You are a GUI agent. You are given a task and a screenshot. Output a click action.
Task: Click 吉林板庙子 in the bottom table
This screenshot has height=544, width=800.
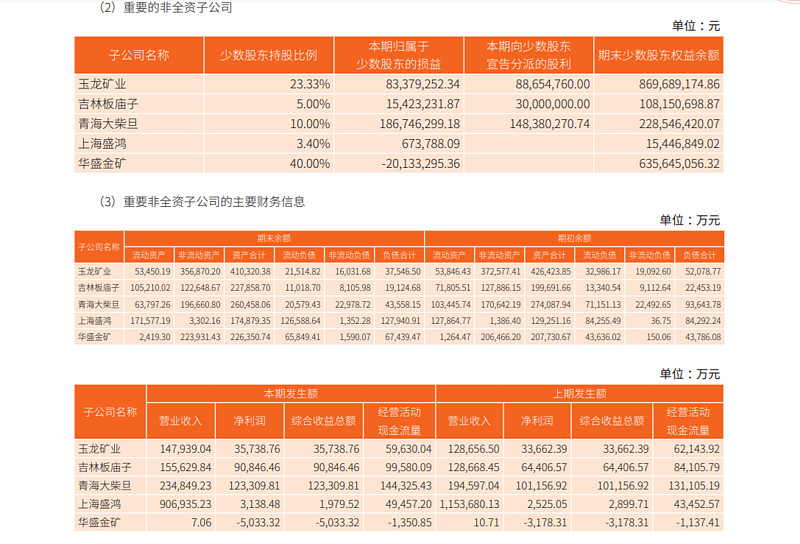point(105,467)
